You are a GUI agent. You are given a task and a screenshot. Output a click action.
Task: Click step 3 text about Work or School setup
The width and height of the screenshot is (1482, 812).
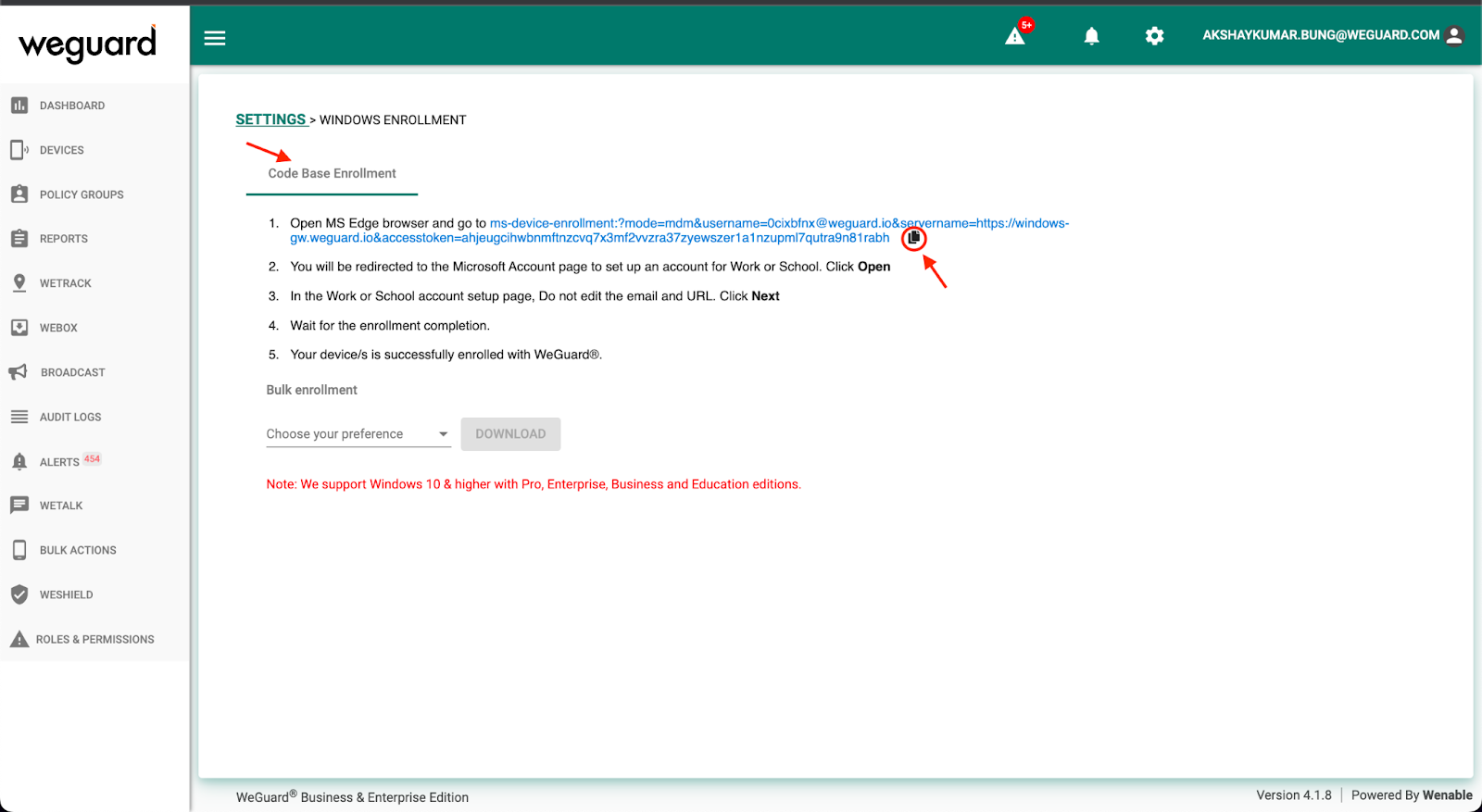534,296
